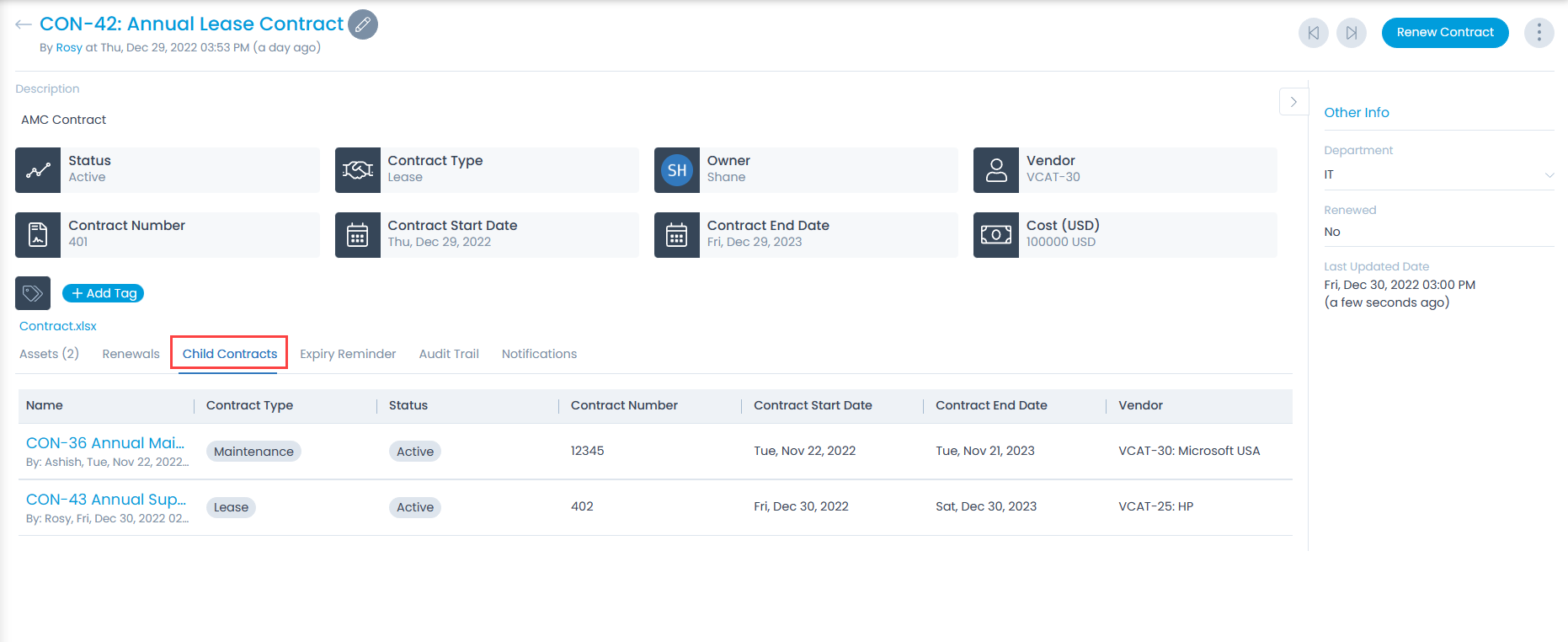Viewport: 1568px width, 642px height.
Task: Select the Audit Trail tab
Action: tap(449, 354)
